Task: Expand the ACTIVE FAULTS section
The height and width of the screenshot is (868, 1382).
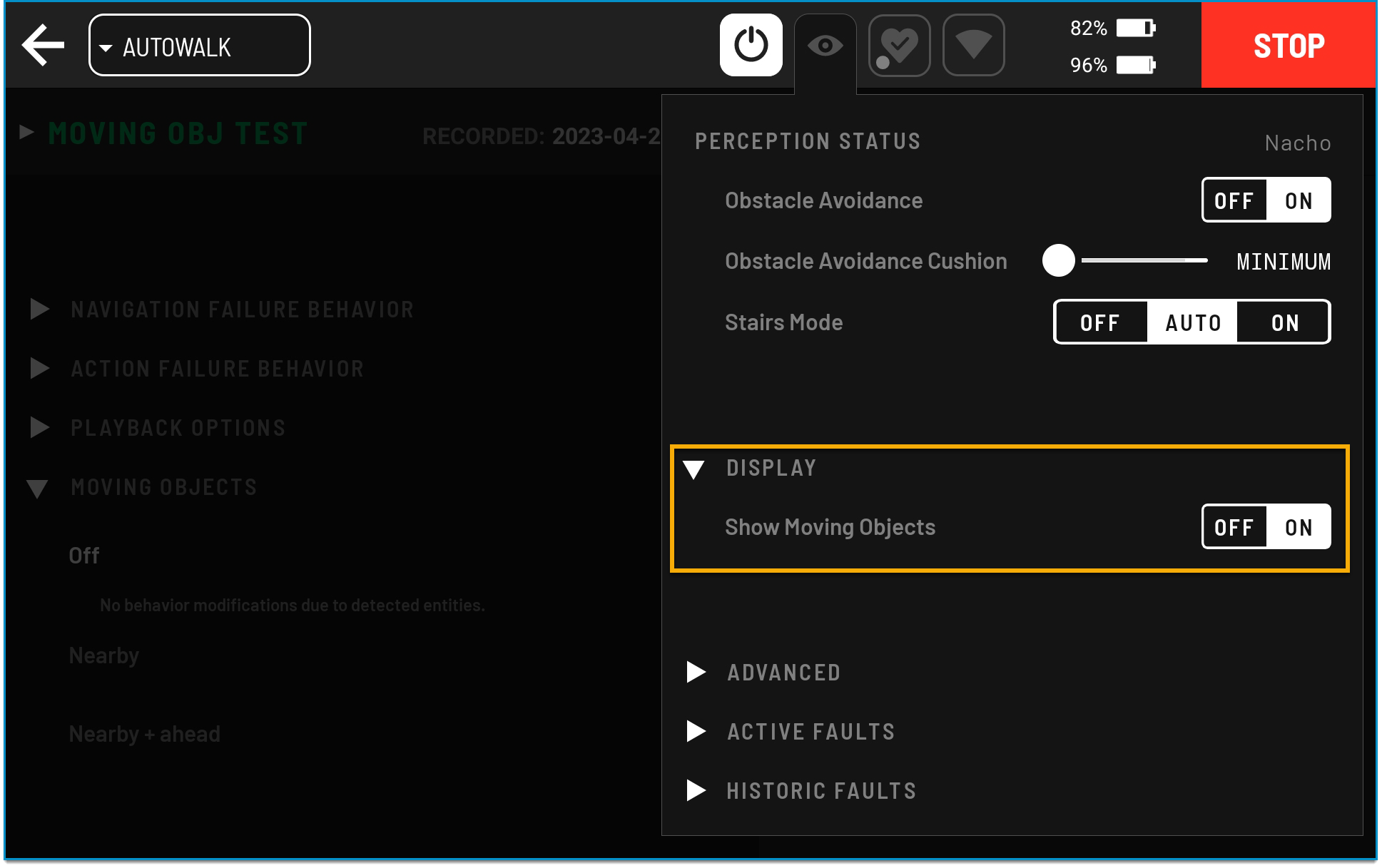Action: (x=696, y=731)
